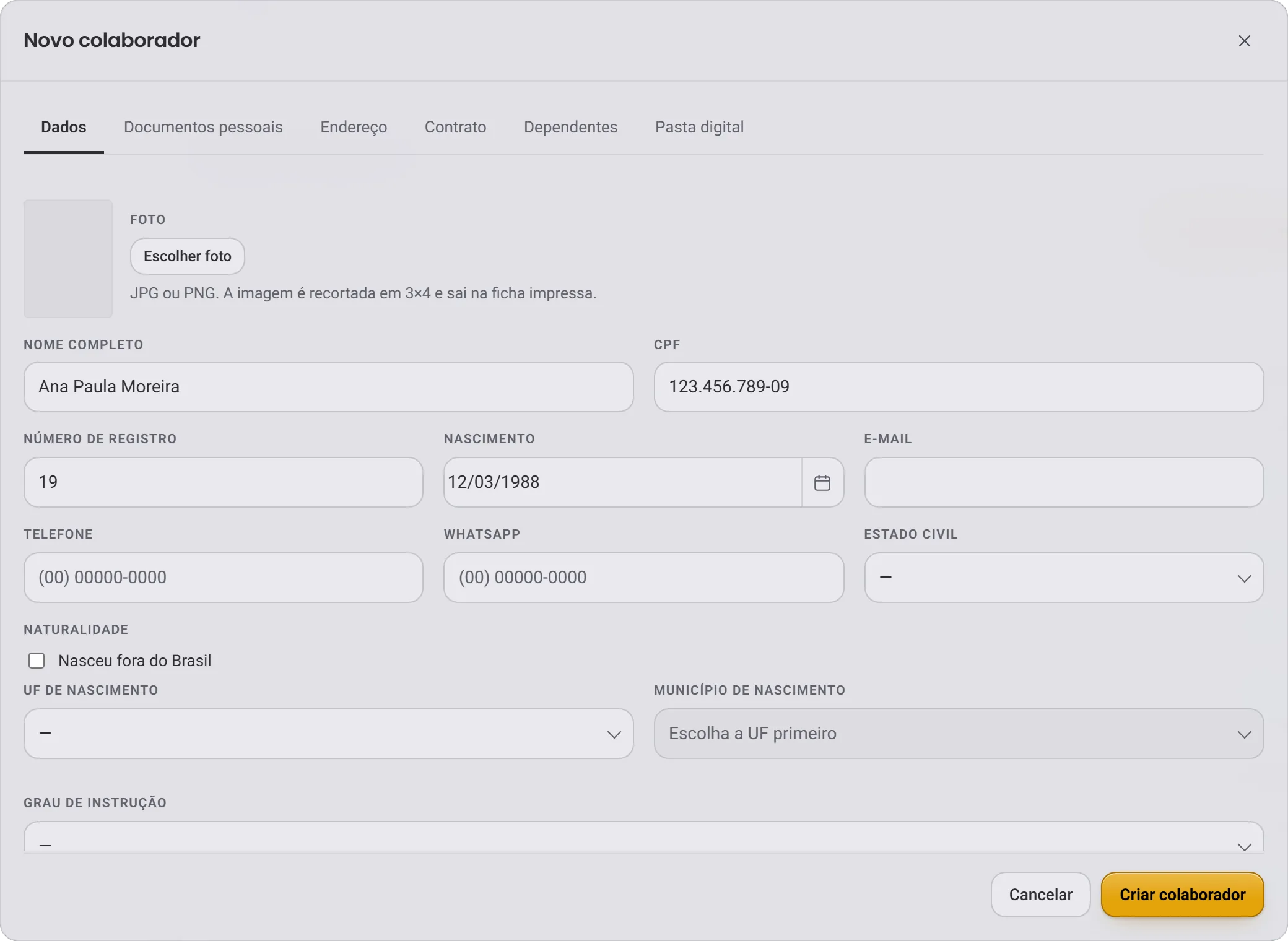Open the Estado Civil dropdown

tap(1064, 578)
